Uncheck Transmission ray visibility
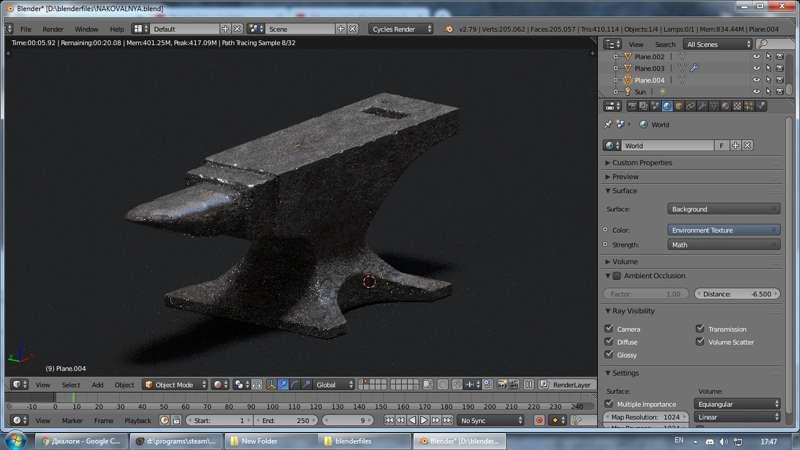800x450 pixels. [x=700, y=329]
